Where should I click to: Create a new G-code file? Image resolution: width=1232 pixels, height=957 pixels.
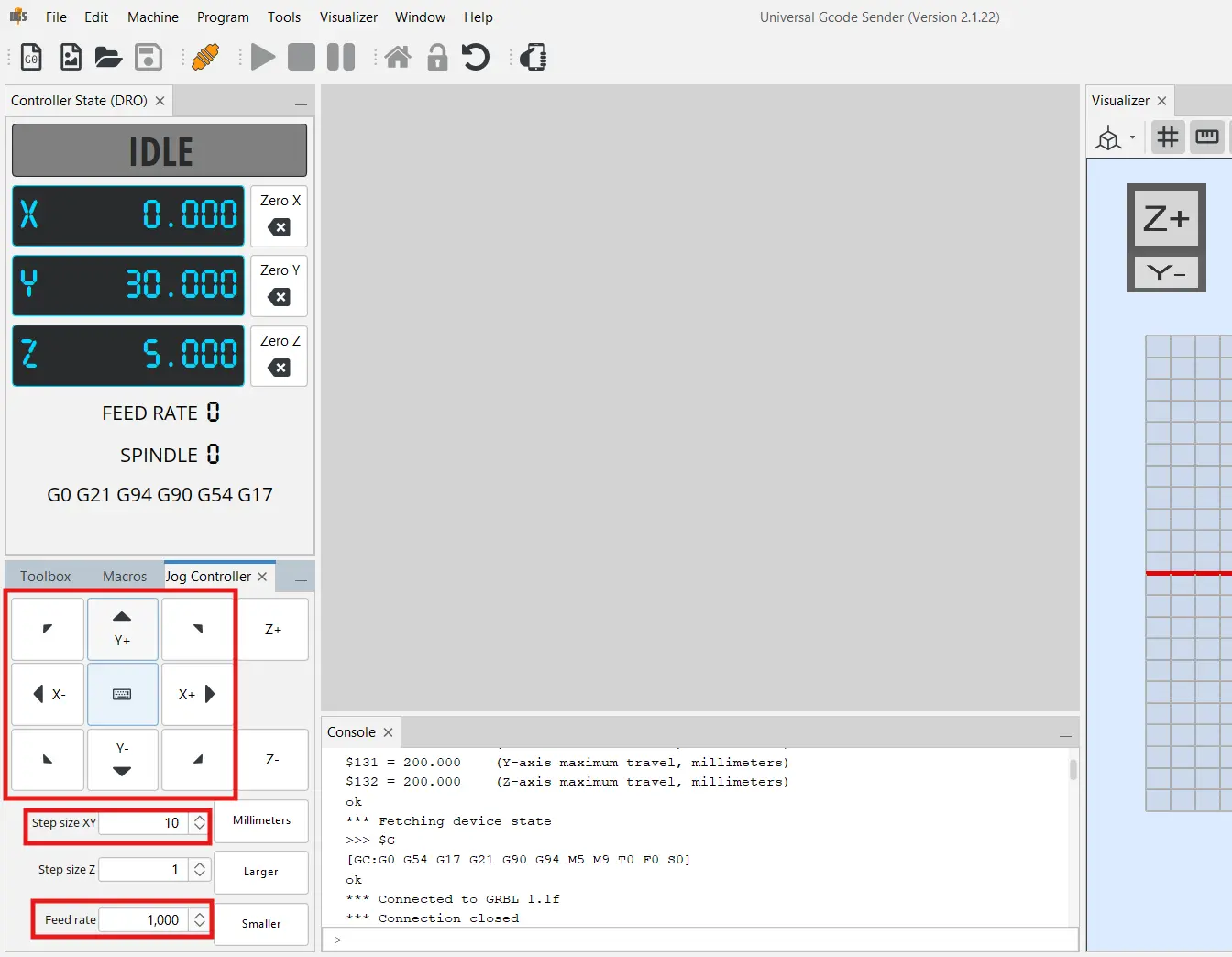point(31,57)
